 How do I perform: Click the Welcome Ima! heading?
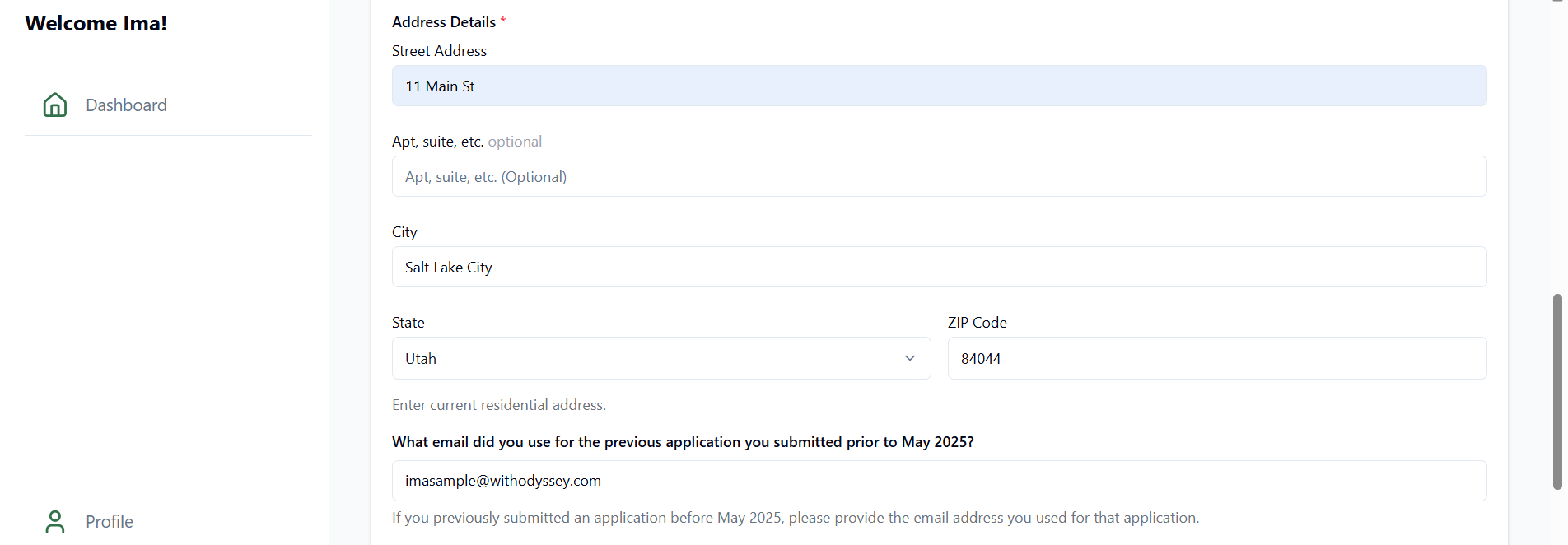click(96, 24)
